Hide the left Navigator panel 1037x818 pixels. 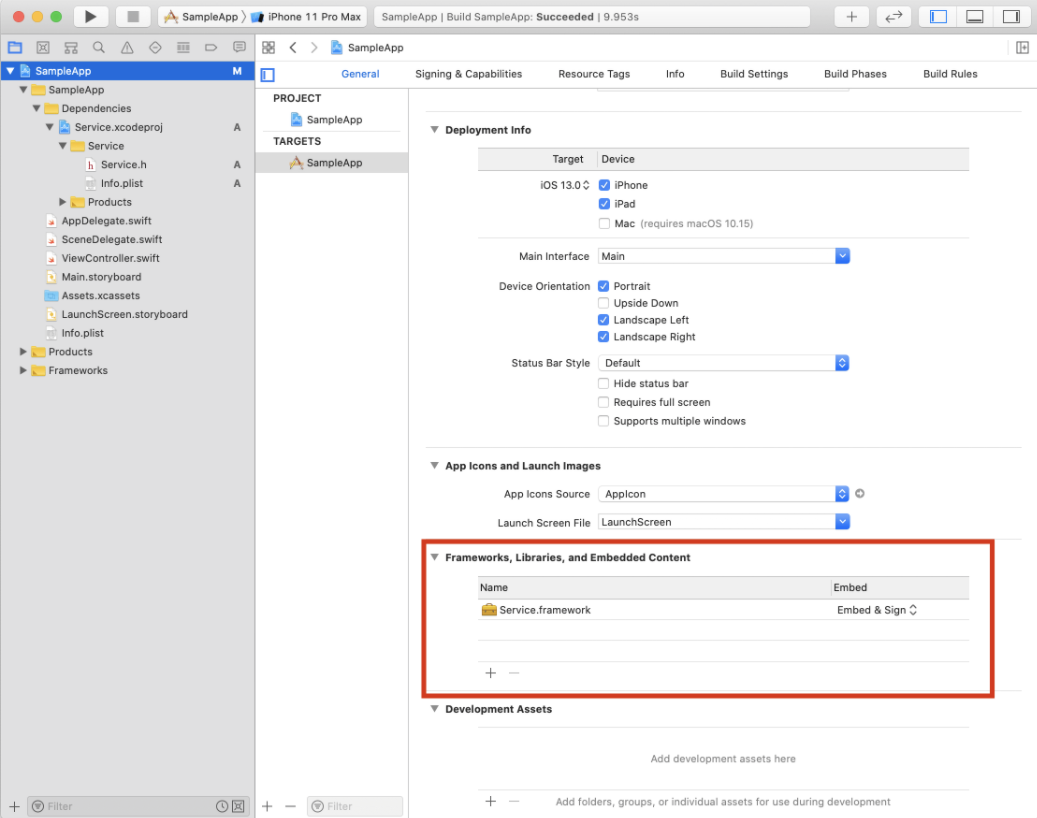938,17
